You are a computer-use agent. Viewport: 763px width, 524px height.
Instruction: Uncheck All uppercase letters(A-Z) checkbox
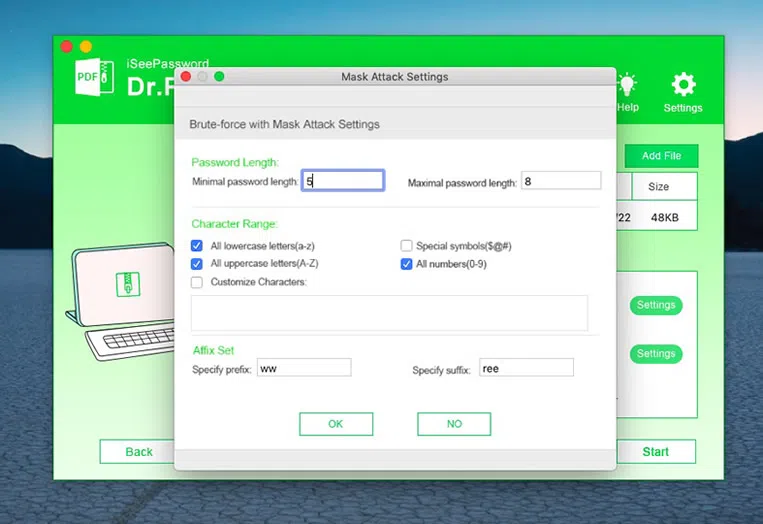pos(197,264)
